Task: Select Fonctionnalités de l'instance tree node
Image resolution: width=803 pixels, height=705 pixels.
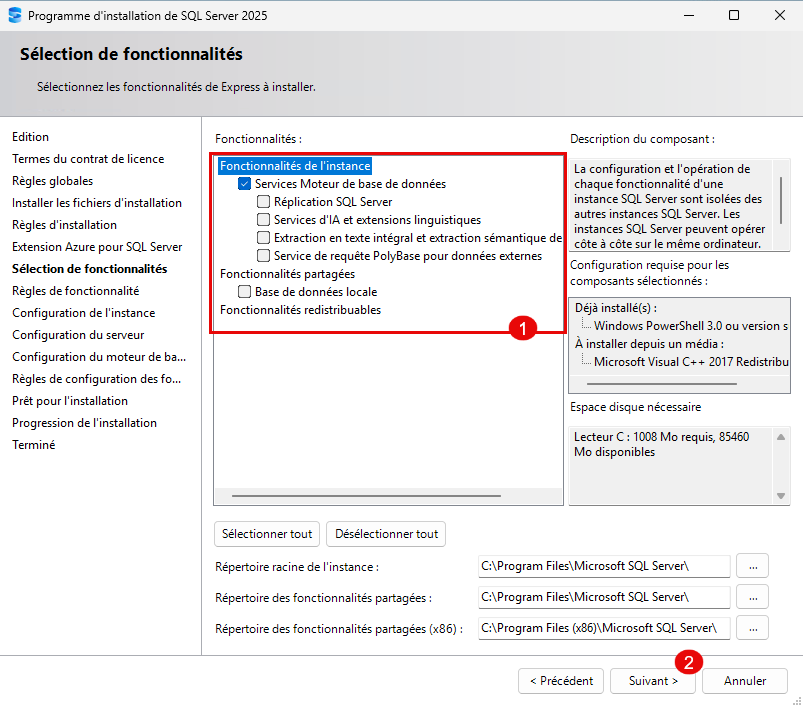Action: (295, 166)
